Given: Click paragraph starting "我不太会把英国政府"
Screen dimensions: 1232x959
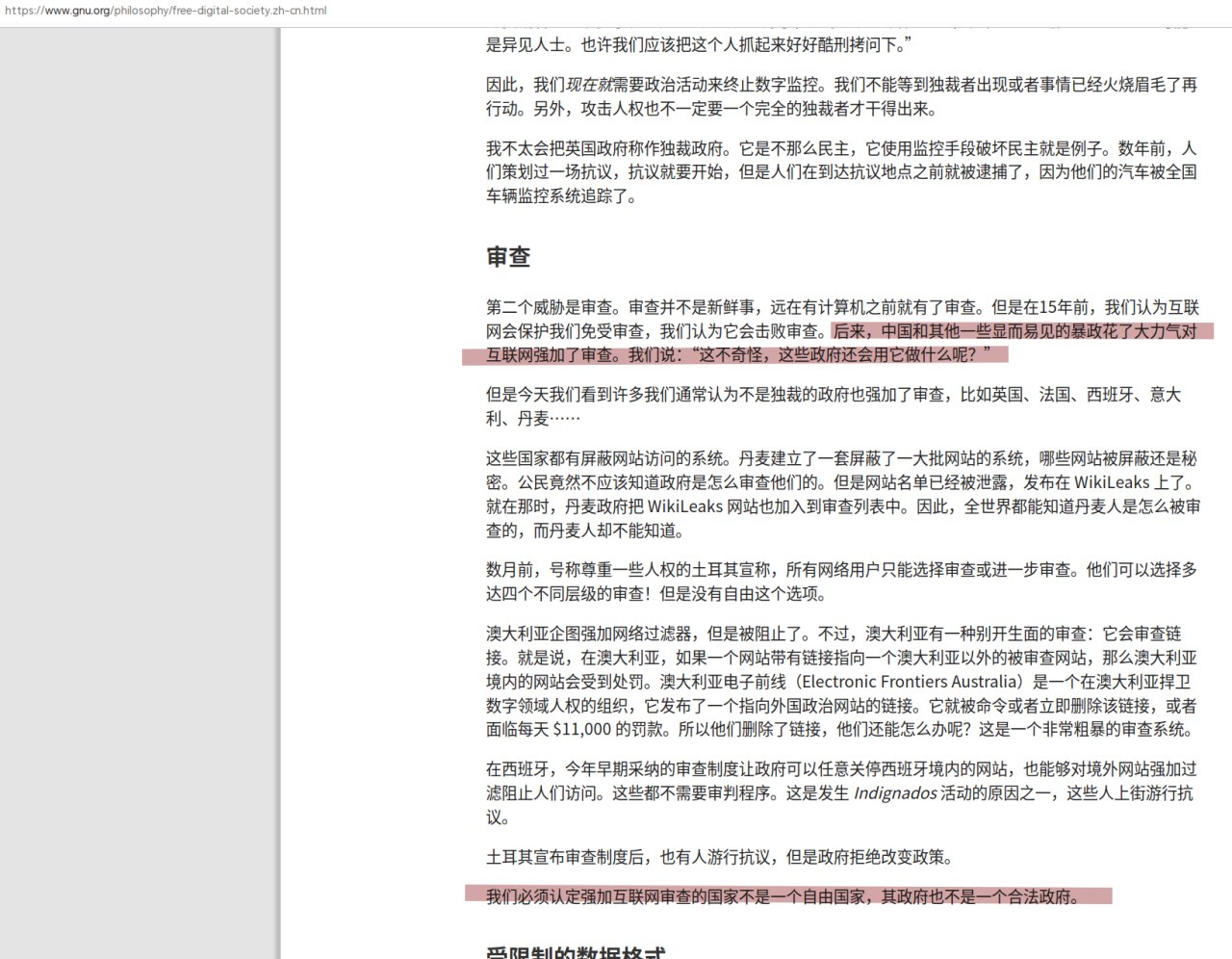Looking at the screenshot, I should [840, 172].
